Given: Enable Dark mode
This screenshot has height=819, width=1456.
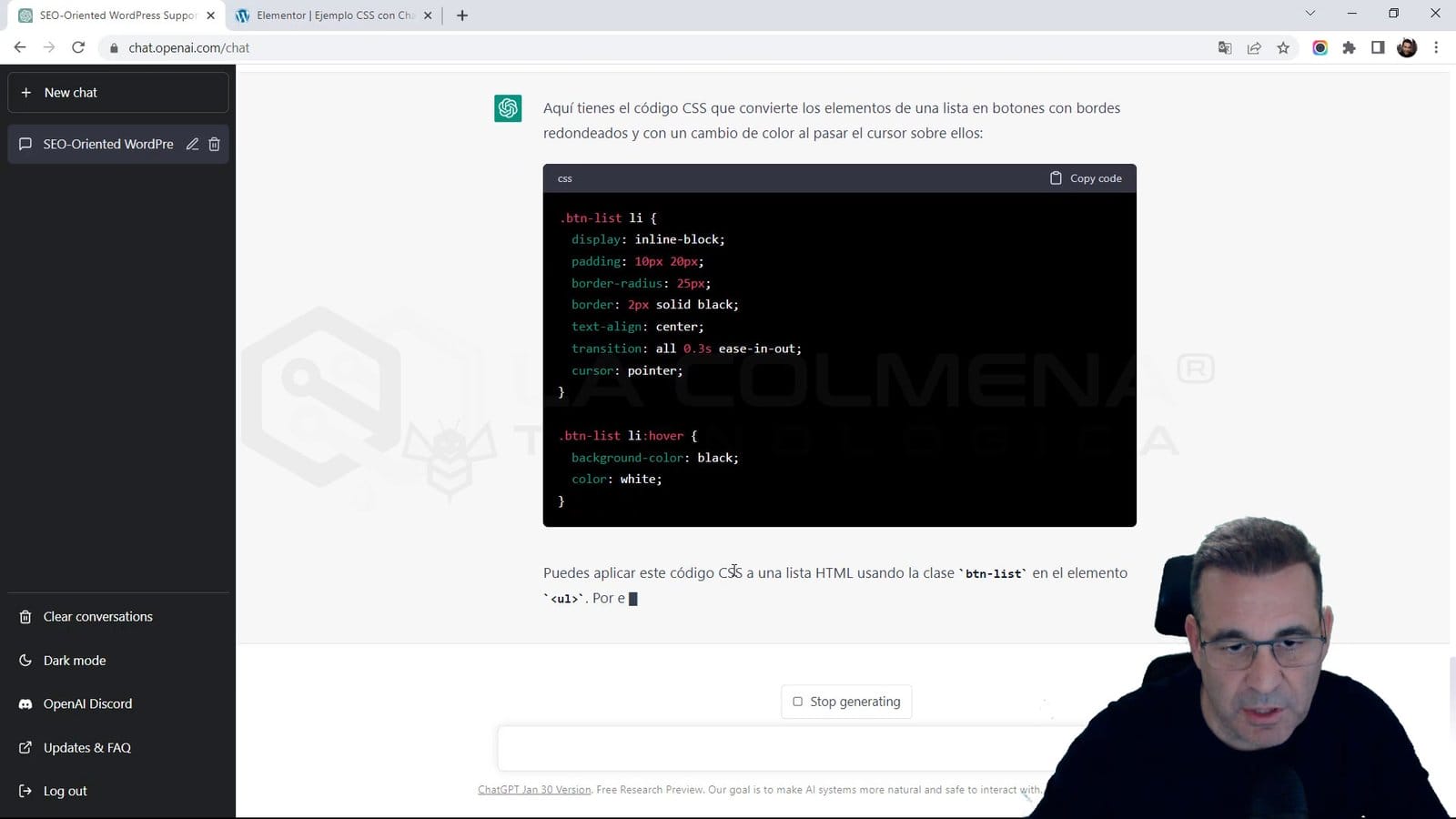Looking at the screenshot, I should click(74, 660).
